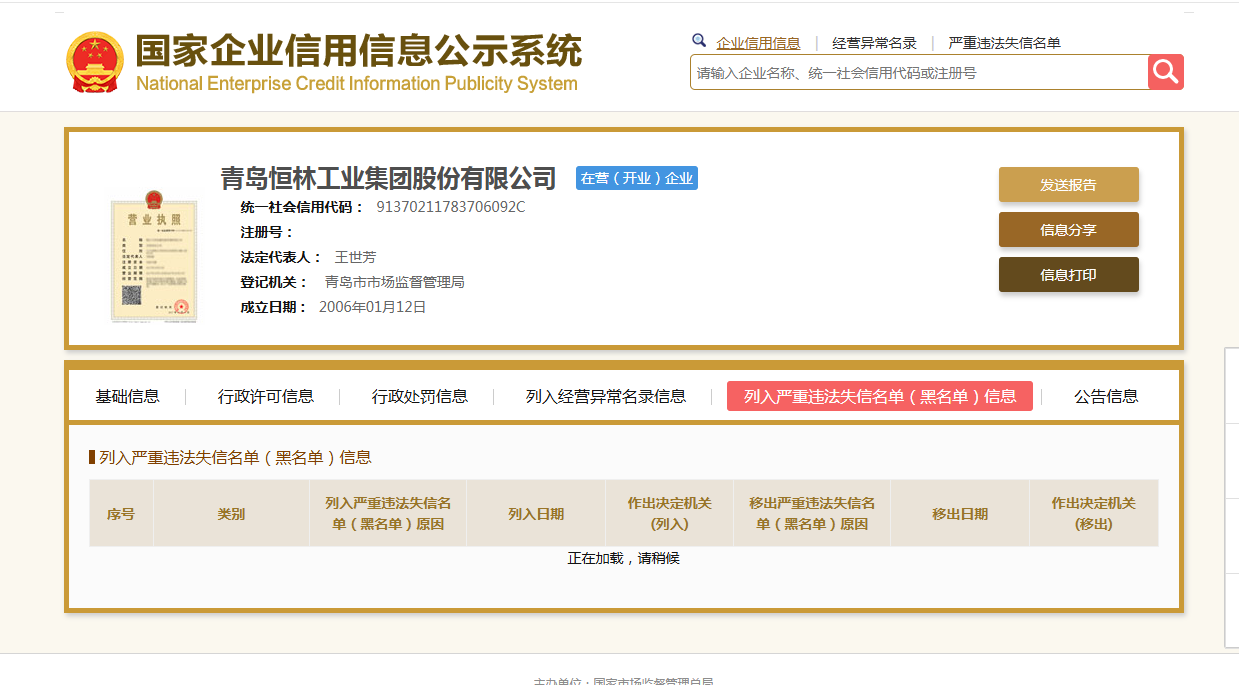The image size is (1239, 685).
Task: Click the registration authority 青岛市市场监督管理局
Action: pyautogui.click(x=394, y=282)
